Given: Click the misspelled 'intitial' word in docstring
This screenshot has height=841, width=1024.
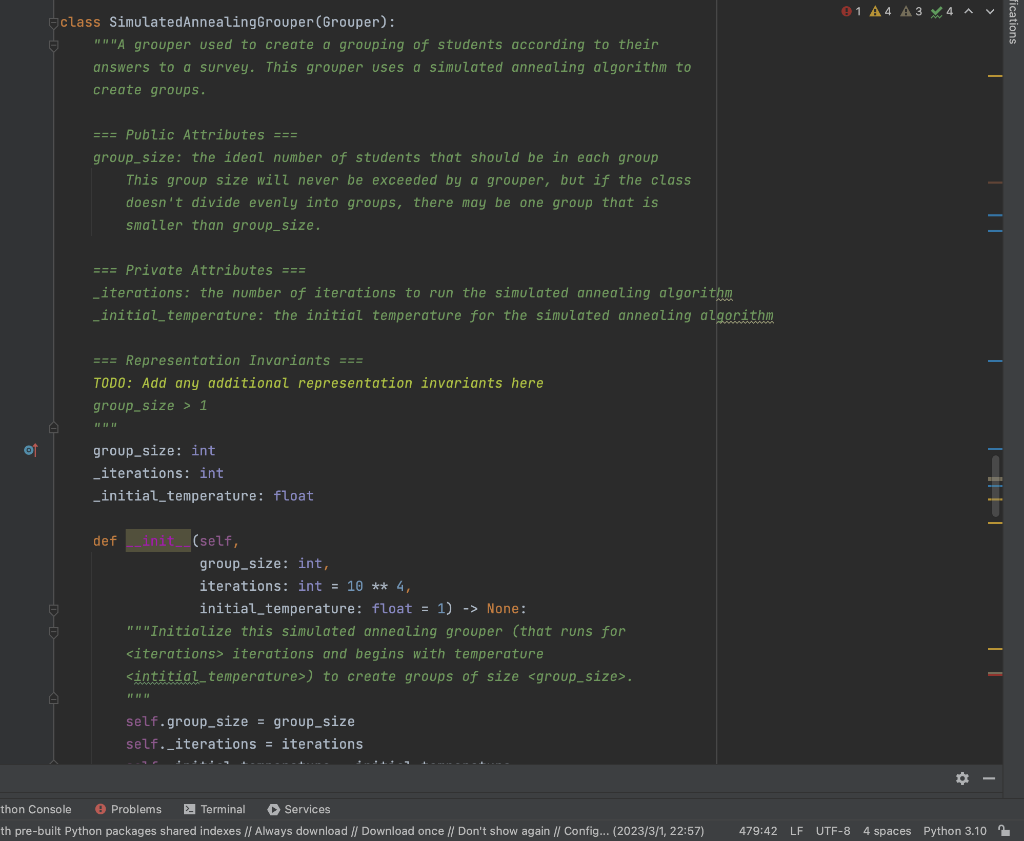Looking at the screenshot, I should tap(166, 676).
